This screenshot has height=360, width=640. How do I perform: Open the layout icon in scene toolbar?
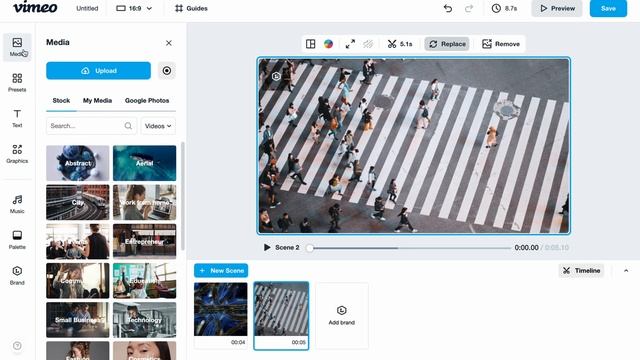click(311, 44)
